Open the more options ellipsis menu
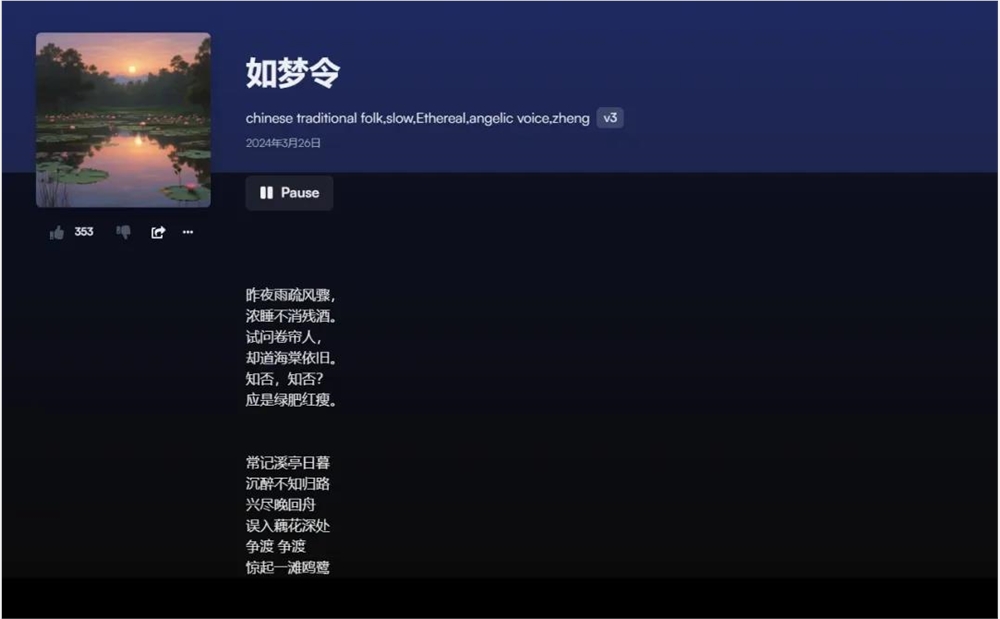Image resolution: width=1000 pixels, height=619 pixels. pos(188,232)
